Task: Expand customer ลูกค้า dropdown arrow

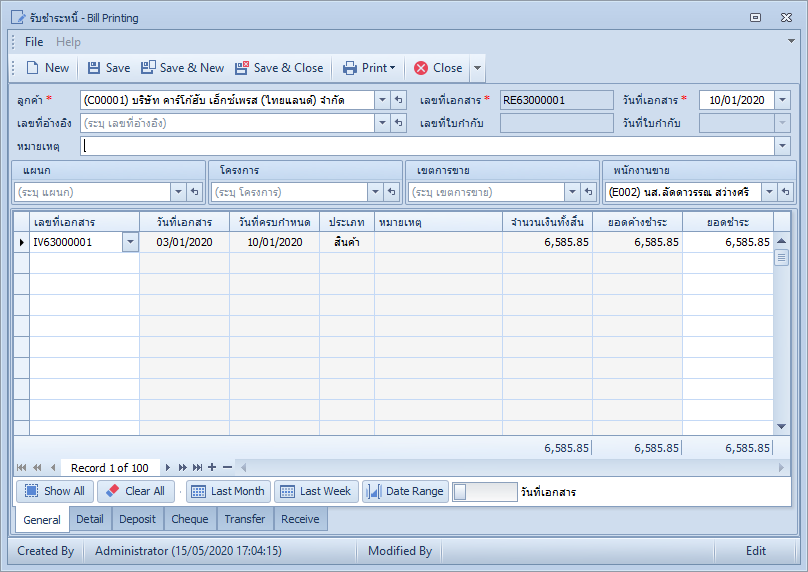Action: pyautogui.click(x=382, y=100)
